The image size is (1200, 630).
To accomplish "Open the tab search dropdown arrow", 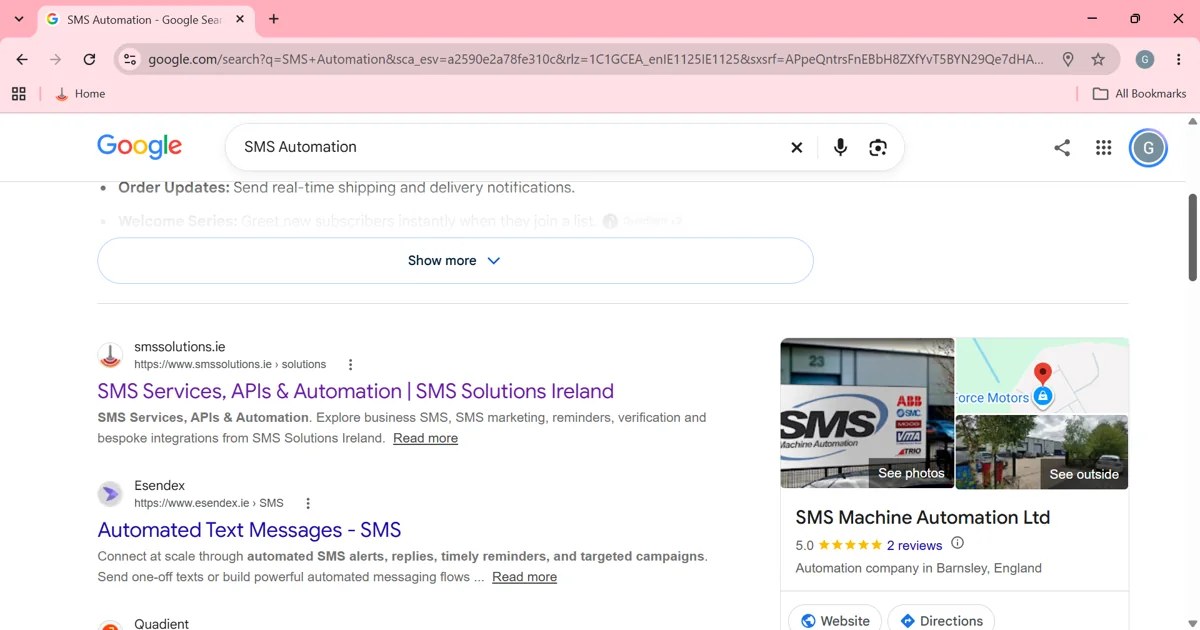I will [x=19, y=19].
